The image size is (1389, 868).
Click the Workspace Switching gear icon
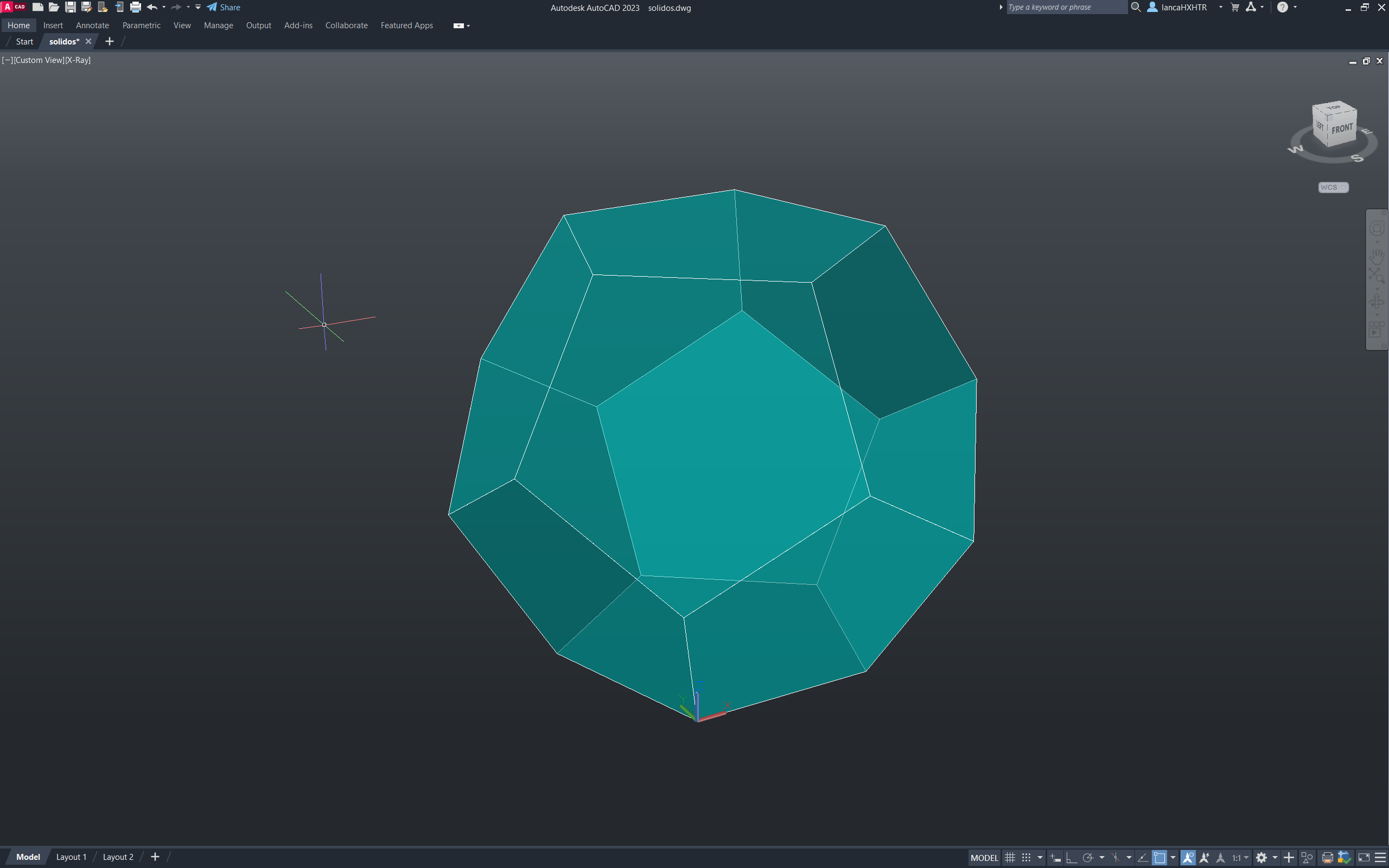(1261, 858)
